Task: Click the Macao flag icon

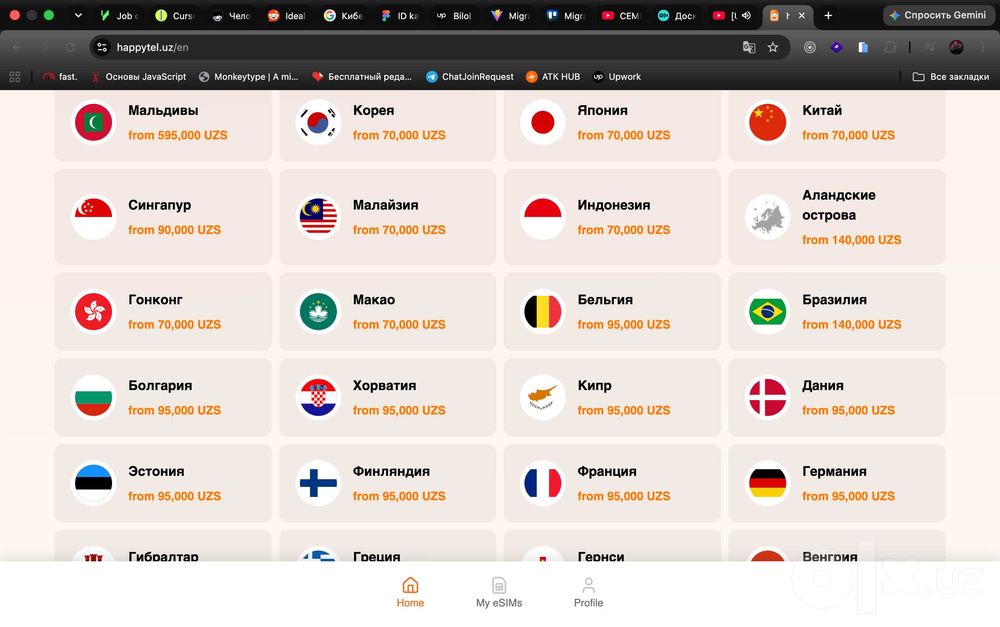Action: click(x=318, y=311)
